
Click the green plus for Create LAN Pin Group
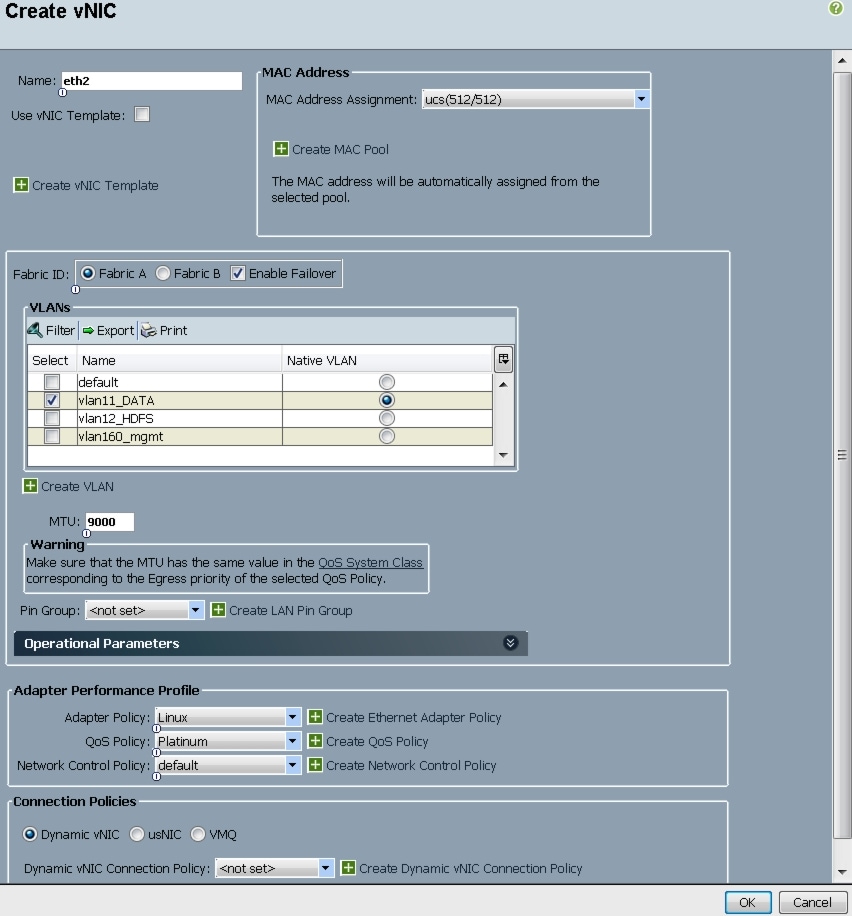coord(218,610)
